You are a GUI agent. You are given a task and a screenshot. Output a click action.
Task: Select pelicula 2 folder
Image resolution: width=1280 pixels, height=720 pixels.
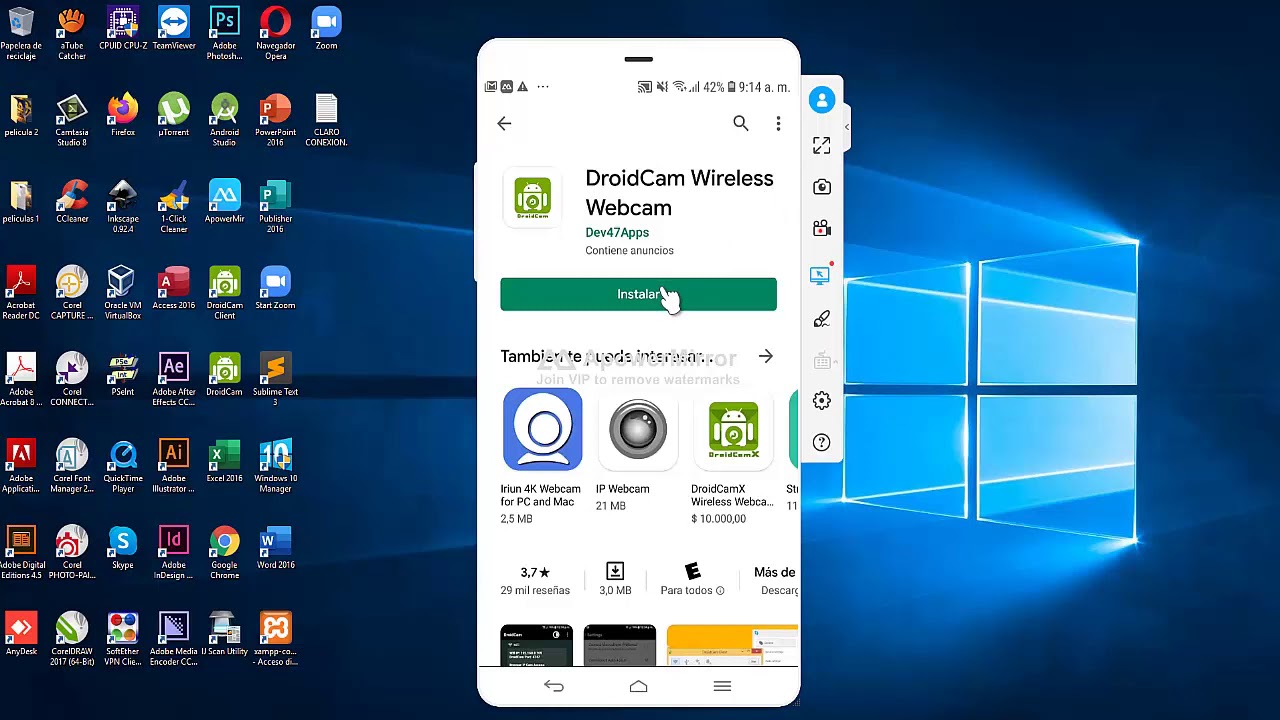pos(21,116)
